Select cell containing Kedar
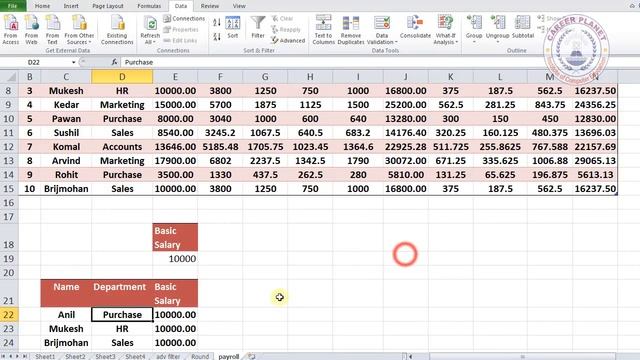 pyautogui.click(x=66, y=105)
